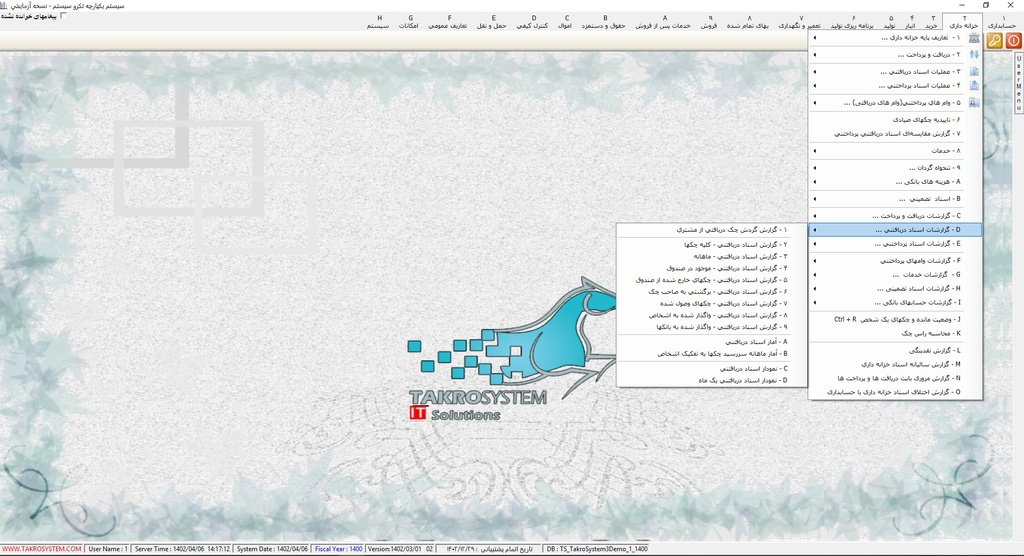Image resolution: width=1024 pixels, height=556 pixels.
Task: Select گزارشات دریافت و پرداخت menu item
Action: tap(895, 216)
